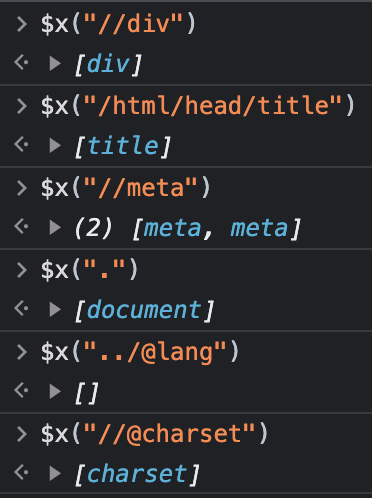
Task: Click the input chevron beside $x("//meta")
Action: [22, 188]
